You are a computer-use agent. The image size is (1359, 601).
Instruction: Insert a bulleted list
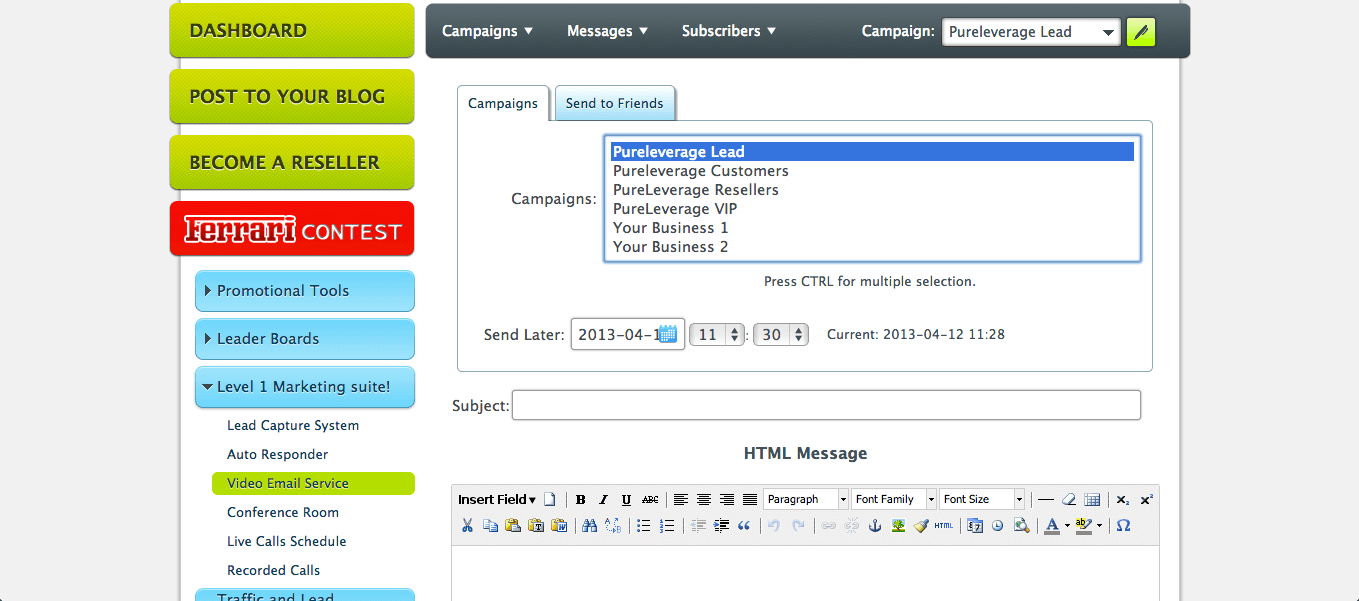click(644, 525)
